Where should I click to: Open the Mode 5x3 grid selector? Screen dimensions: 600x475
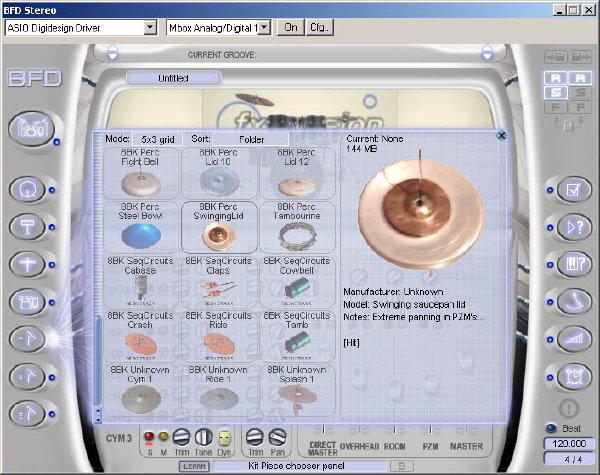pyautogui.click(x=158, y=139)
